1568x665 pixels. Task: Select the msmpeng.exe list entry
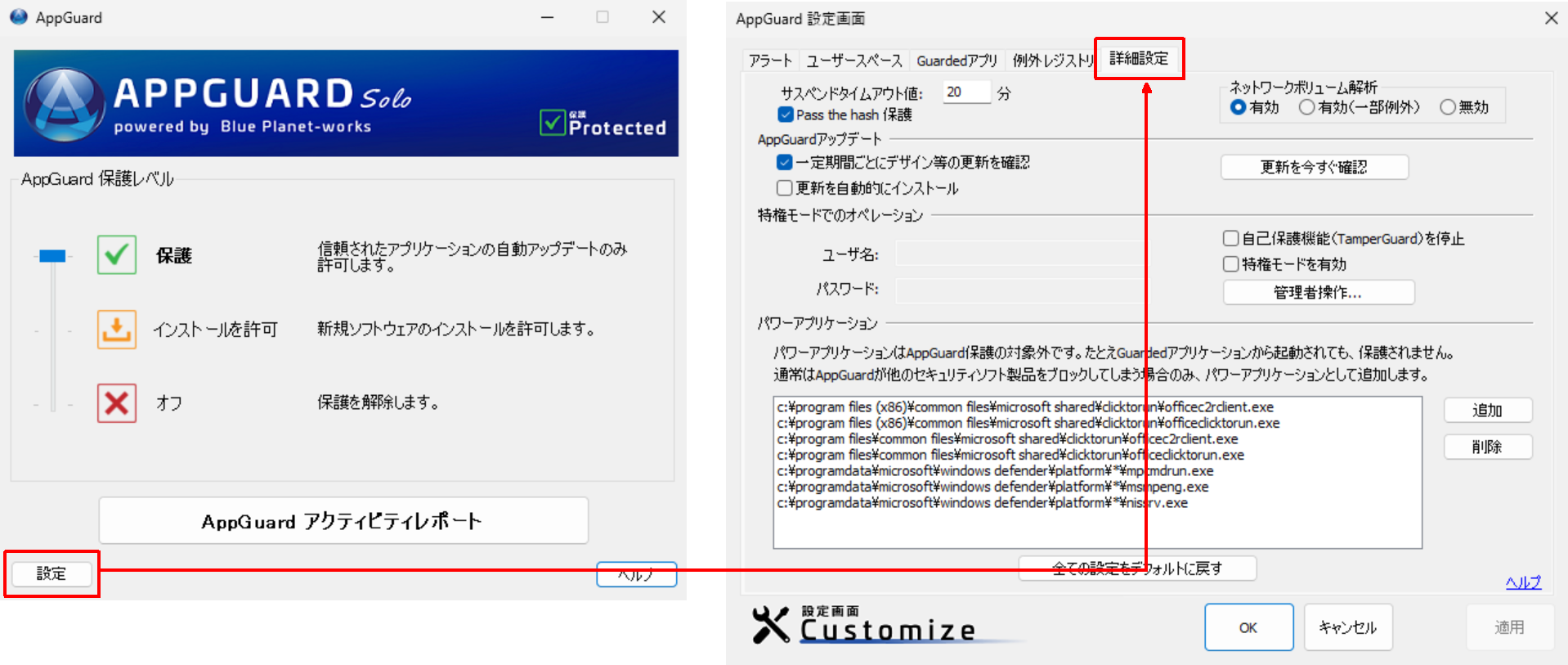[x=992, y=487]
